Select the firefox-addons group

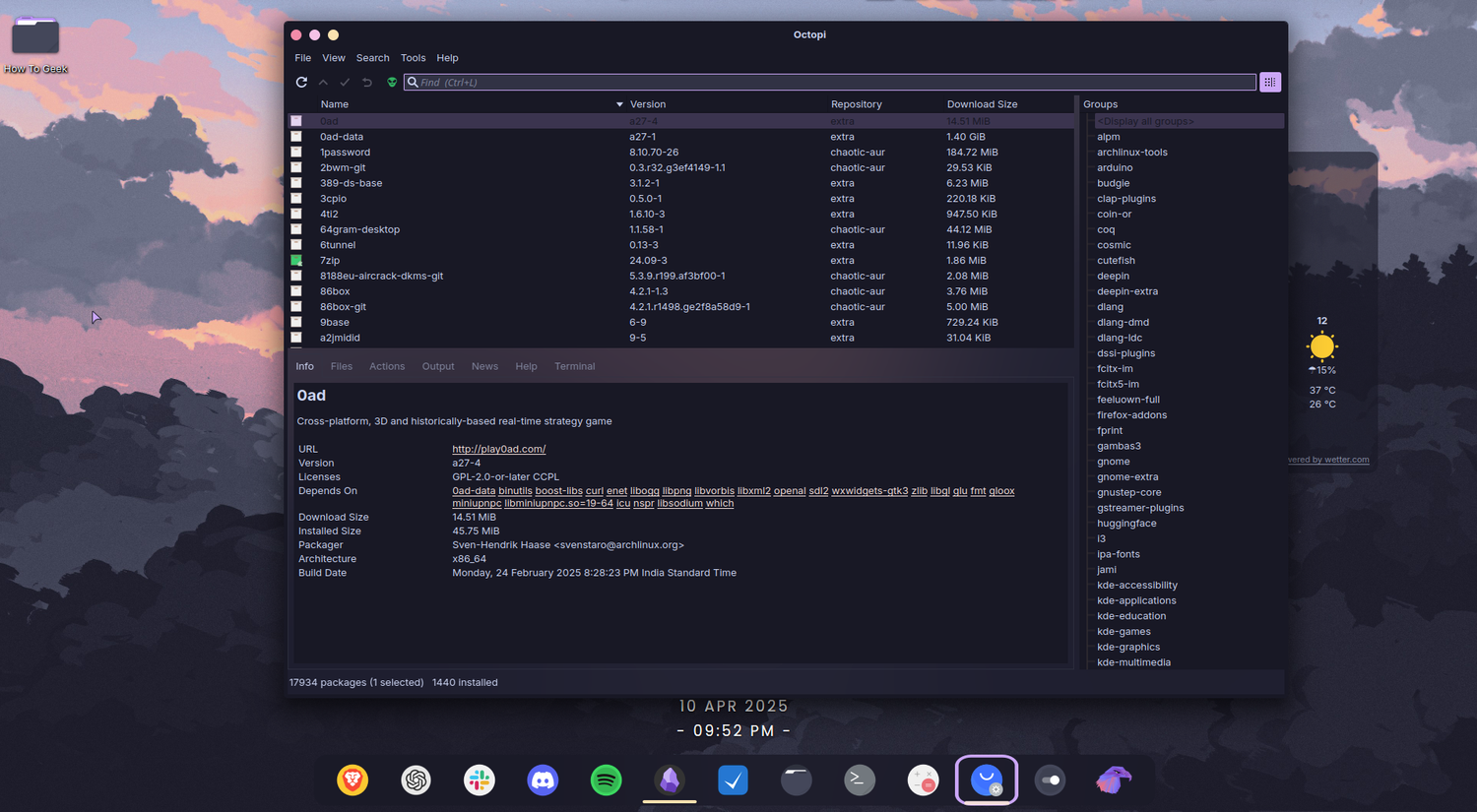click(x=1131, y=415)
